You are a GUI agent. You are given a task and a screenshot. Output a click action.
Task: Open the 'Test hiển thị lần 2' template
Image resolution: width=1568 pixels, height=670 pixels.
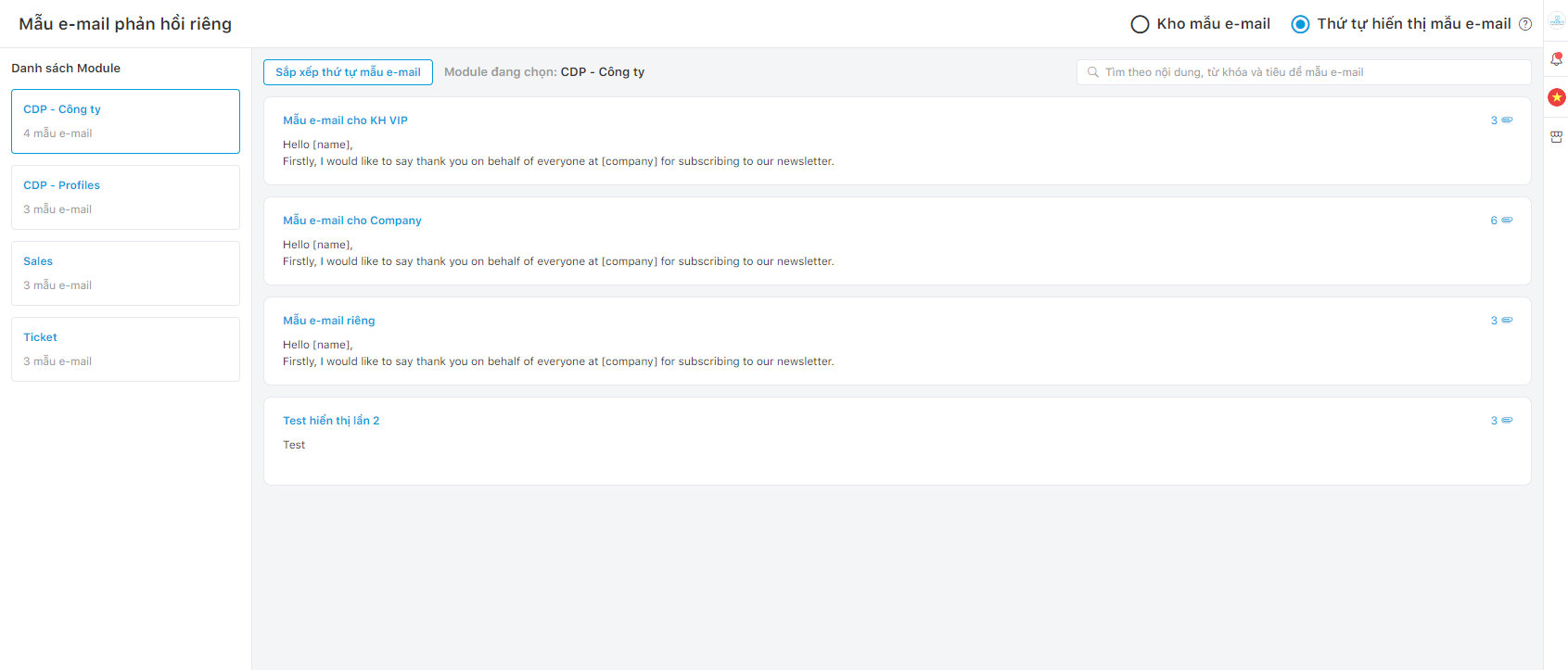[x=331, y=421]
